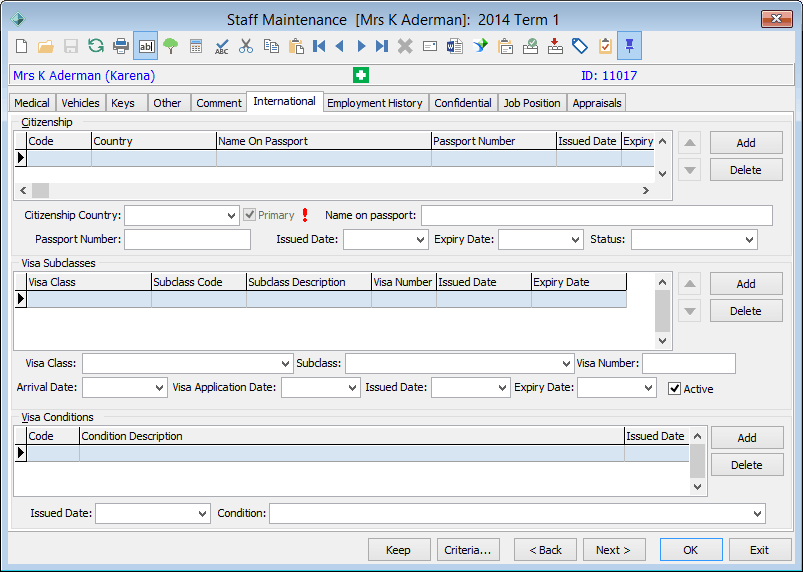
Task: Click the Name on passport field
Action: [x=597, y=216]
